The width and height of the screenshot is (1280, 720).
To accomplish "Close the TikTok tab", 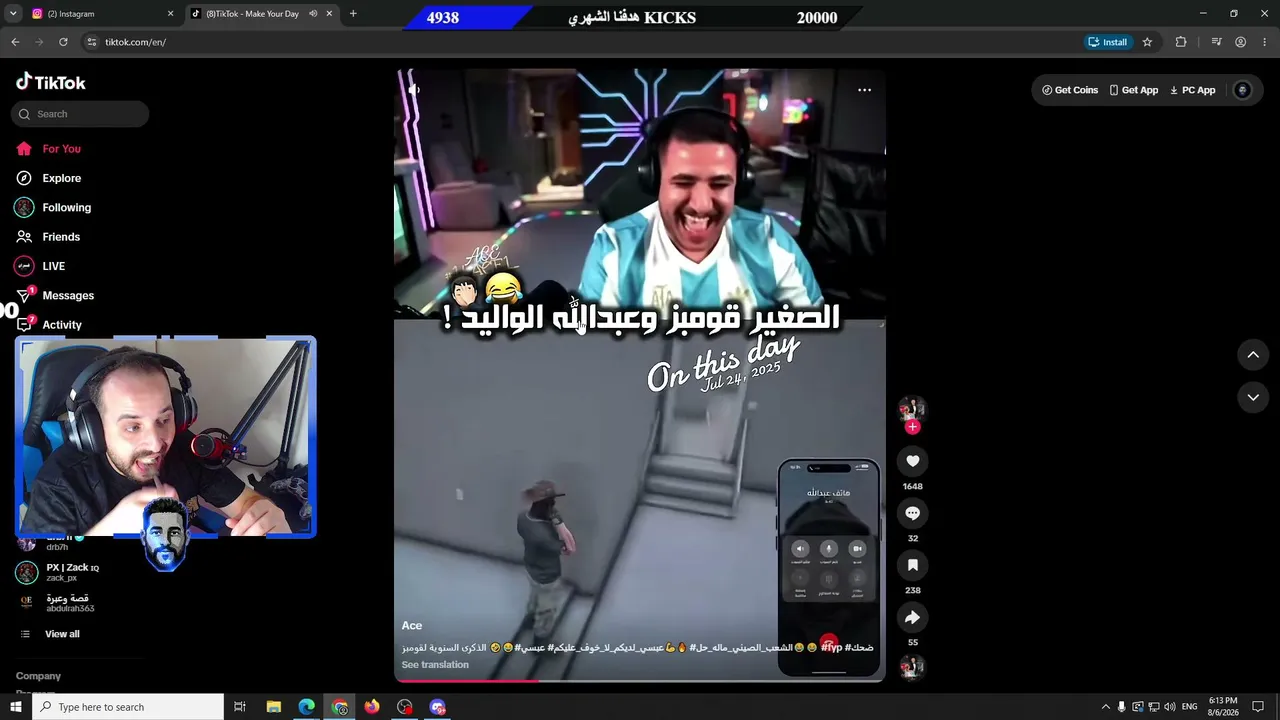I will point(329,14).
